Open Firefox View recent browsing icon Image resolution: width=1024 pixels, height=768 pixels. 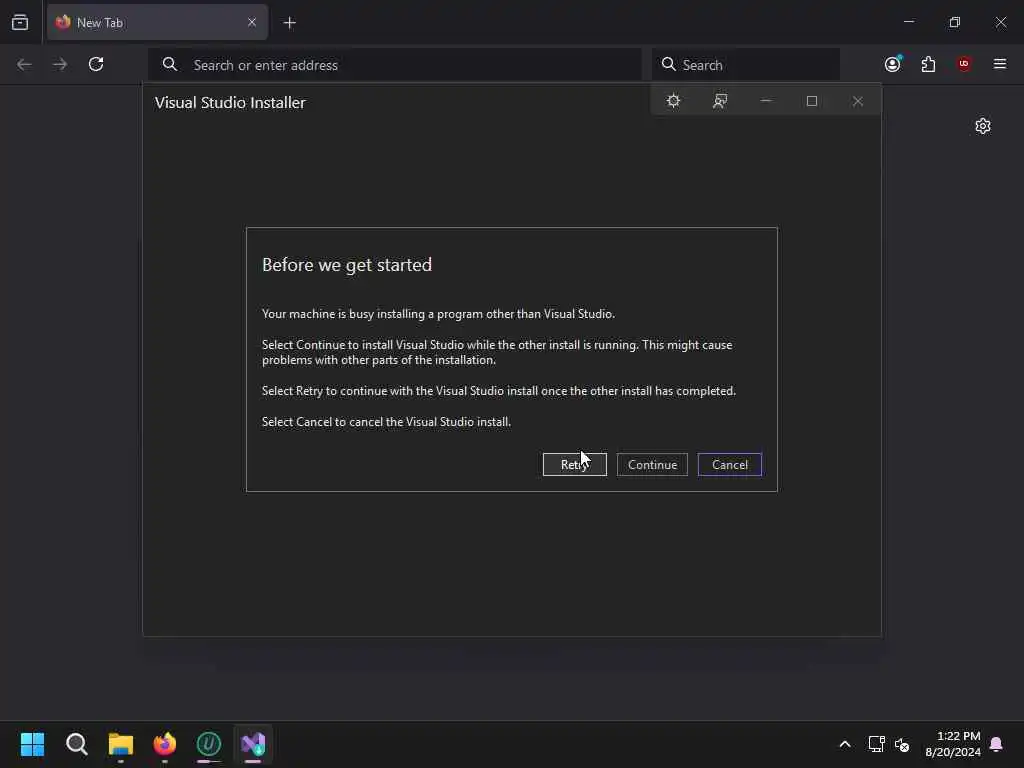coord(20,22)
